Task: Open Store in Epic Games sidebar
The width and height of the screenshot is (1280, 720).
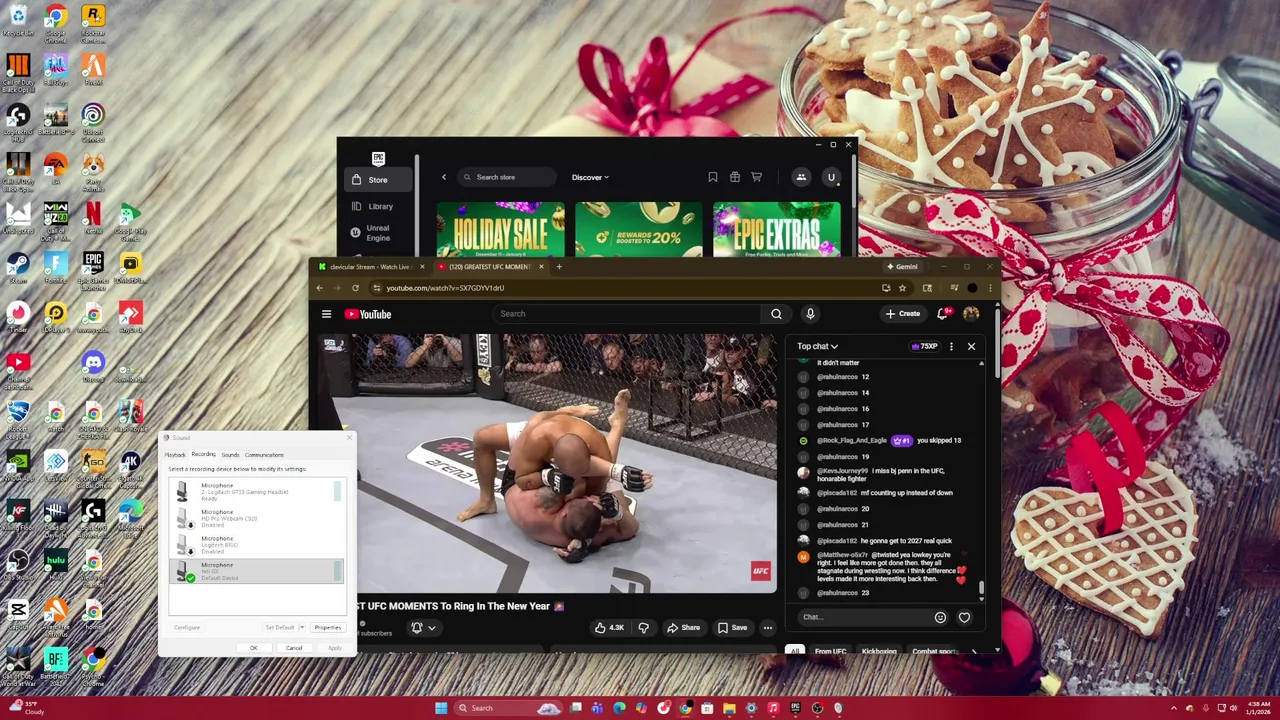Action: point(378,180)
